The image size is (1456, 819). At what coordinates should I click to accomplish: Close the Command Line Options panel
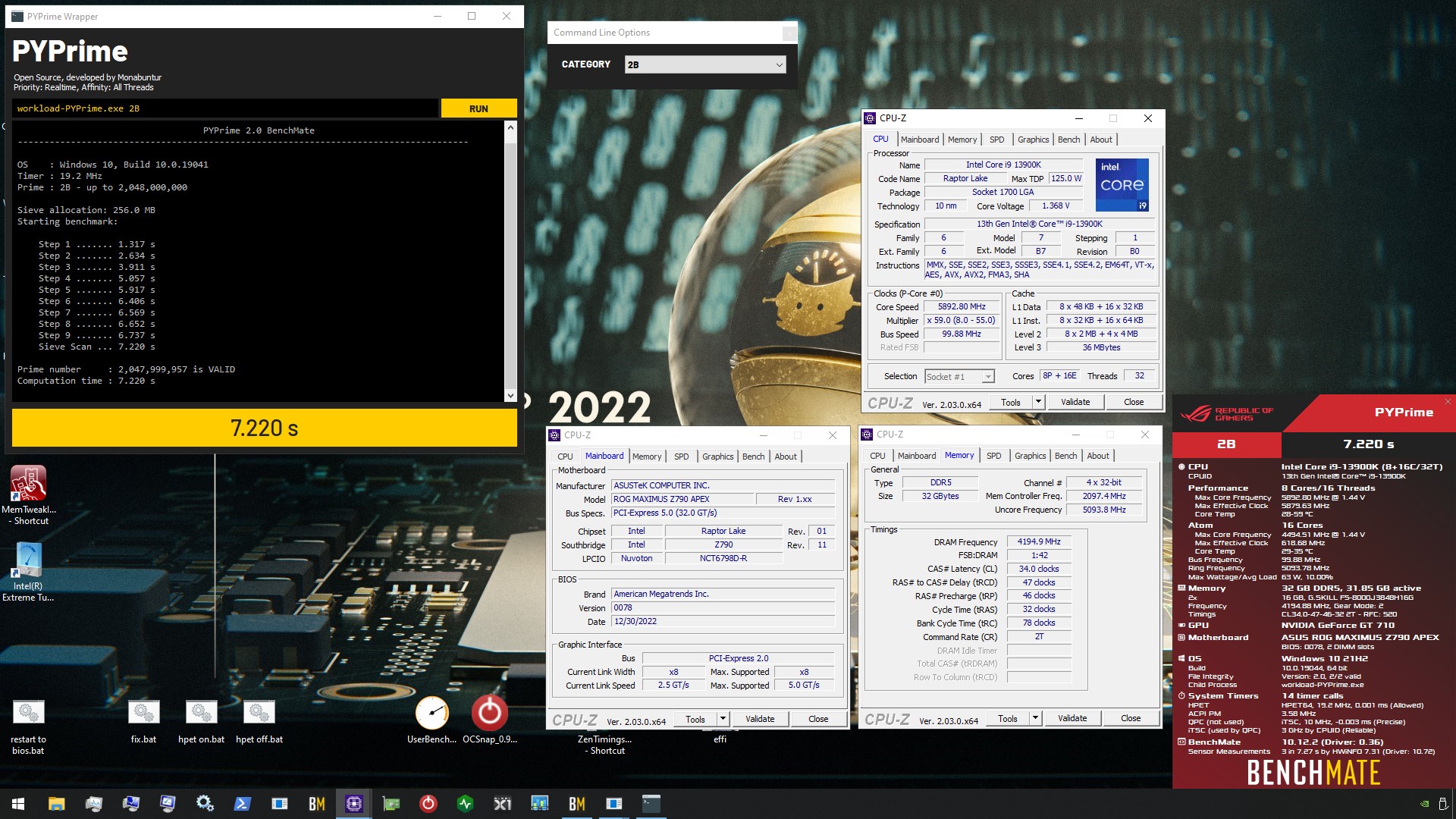click(x=789, y=33)
